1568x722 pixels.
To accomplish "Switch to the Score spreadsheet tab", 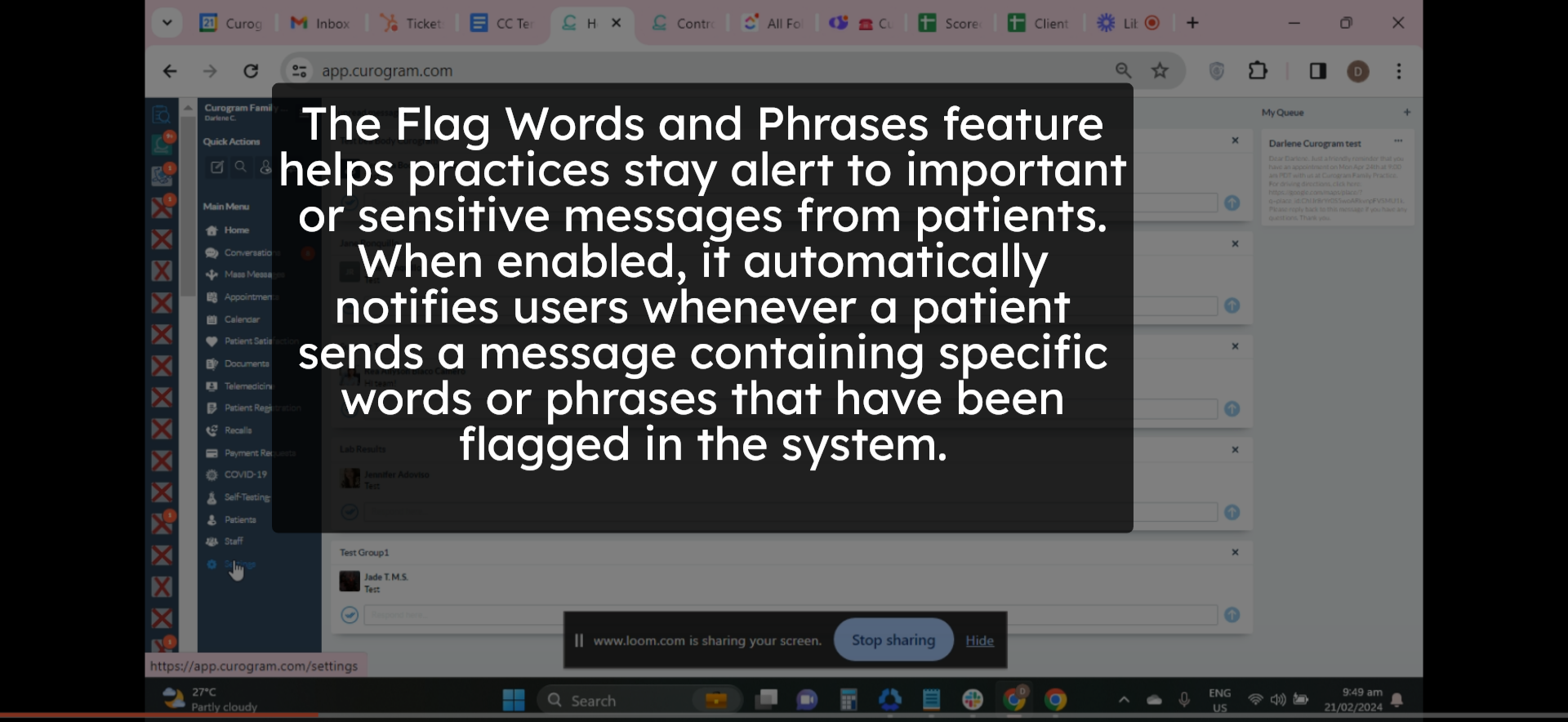I will (950, 23).
